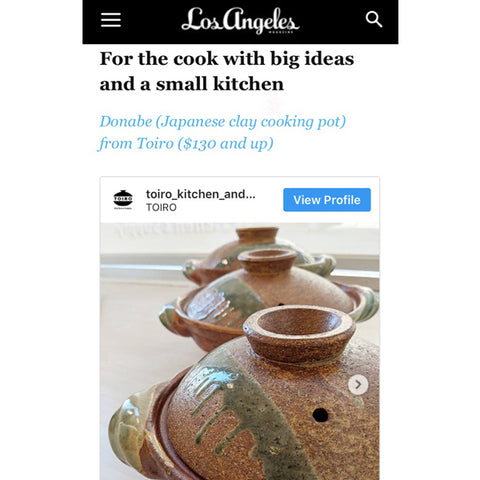
Task: Click the search magnifier icon
Action: (374, 19)
